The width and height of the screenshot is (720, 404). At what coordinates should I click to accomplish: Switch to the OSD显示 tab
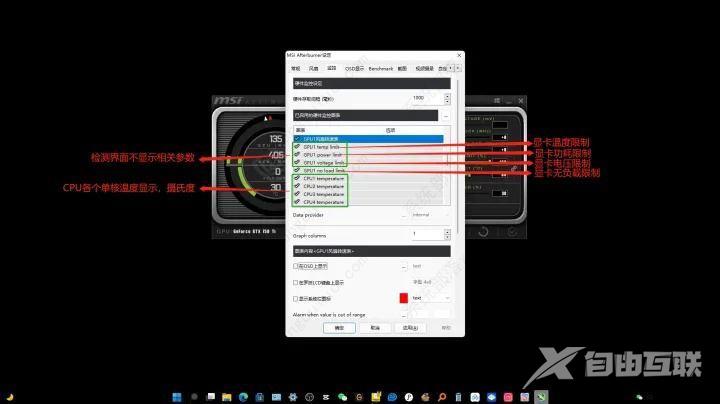[354, 68]
